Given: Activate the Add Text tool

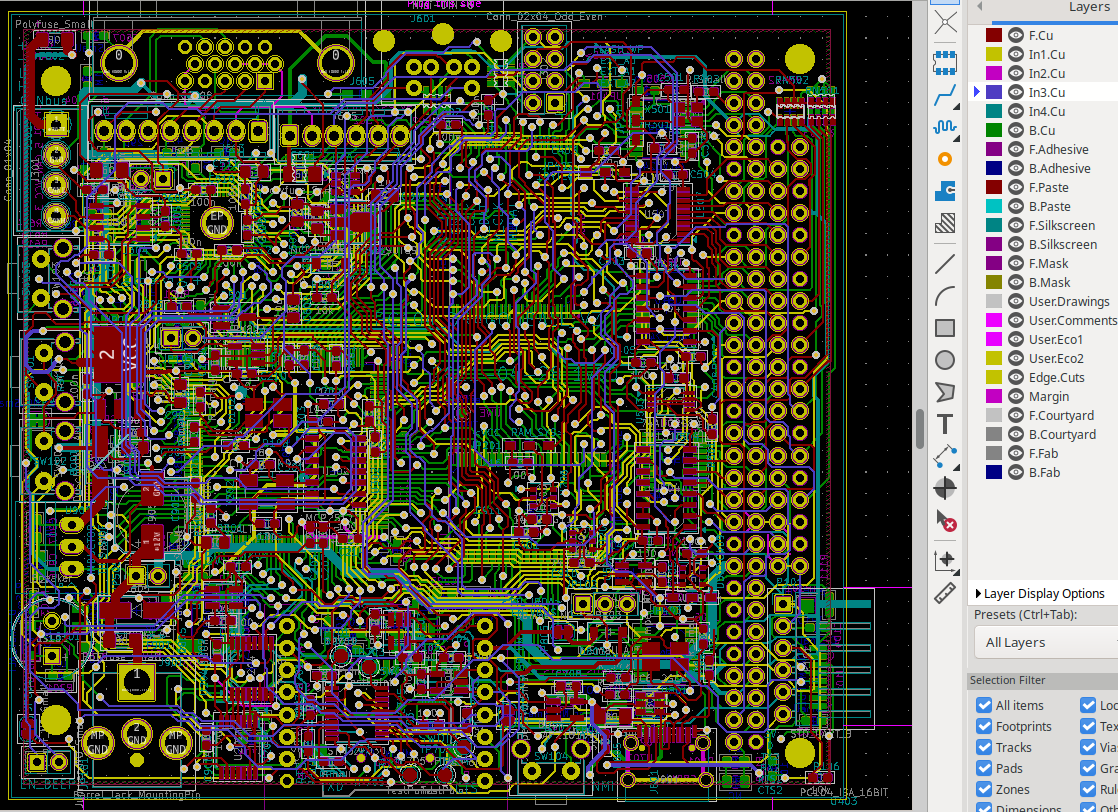Looking at the screenshot, I should [x=945, y=424].
